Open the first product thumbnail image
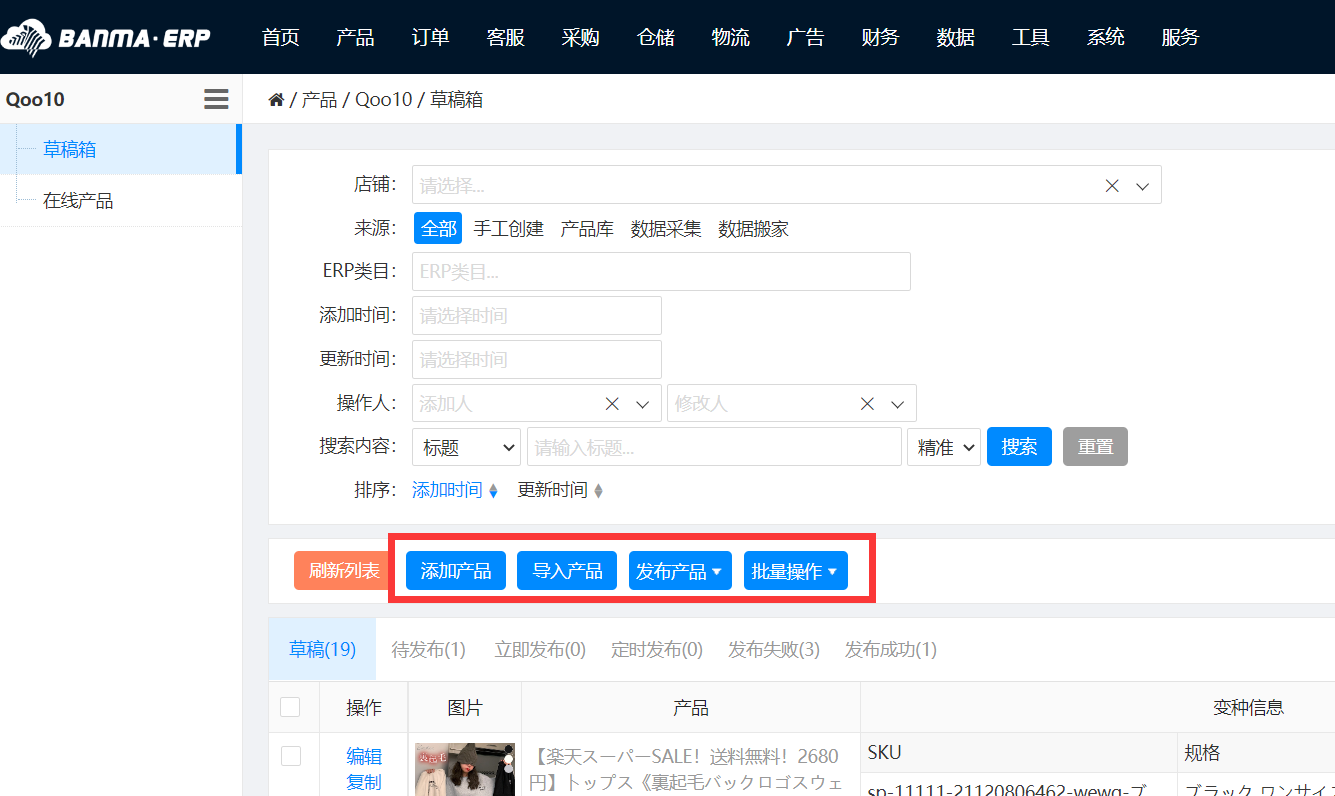 coord(465,769)
